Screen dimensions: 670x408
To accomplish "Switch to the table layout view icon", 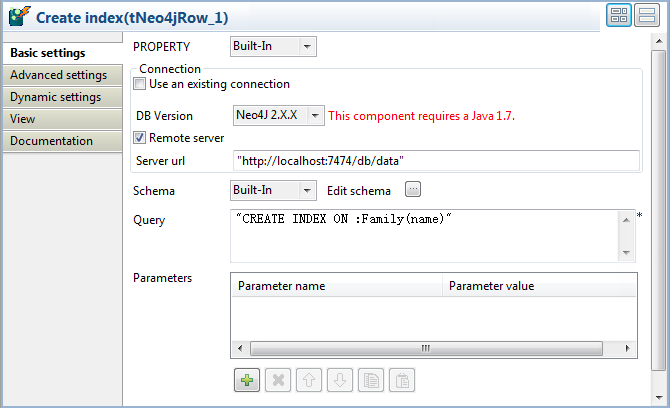I will pyautogui.click(x=619, y=17).
